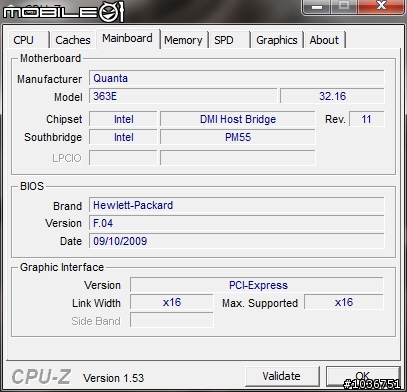Click the Southbridge label
The width and height of the screenshot is (407, 392).
click(53, 137)
